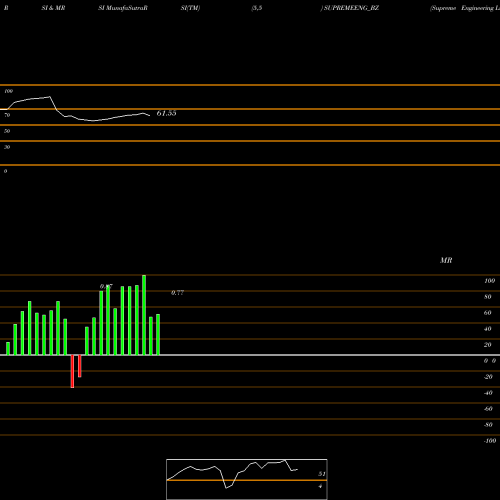Image resolution: width=500 pixels, height=500 pixels.
Task: Click the SUPREMEENG_BZ ticker text in header
Action: coord(351,8)
